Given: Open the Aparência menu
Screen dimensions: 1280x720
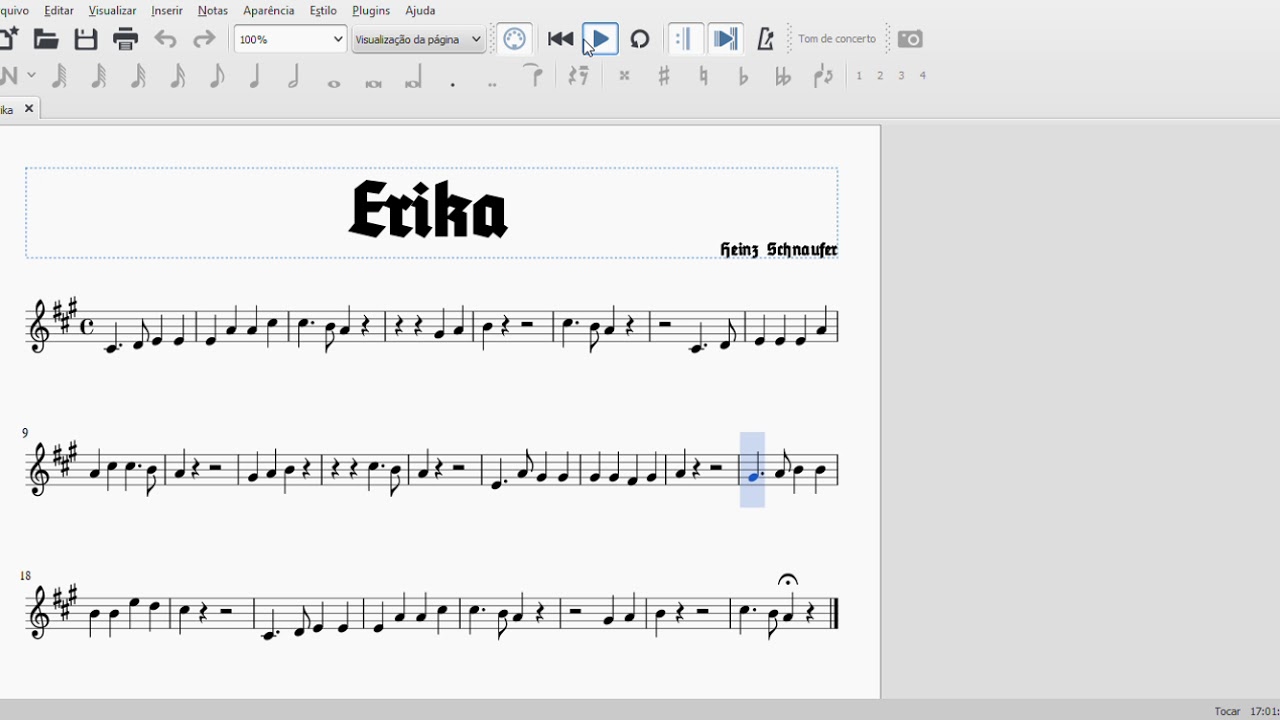Looking at the screenshot, I should point(269,10).
